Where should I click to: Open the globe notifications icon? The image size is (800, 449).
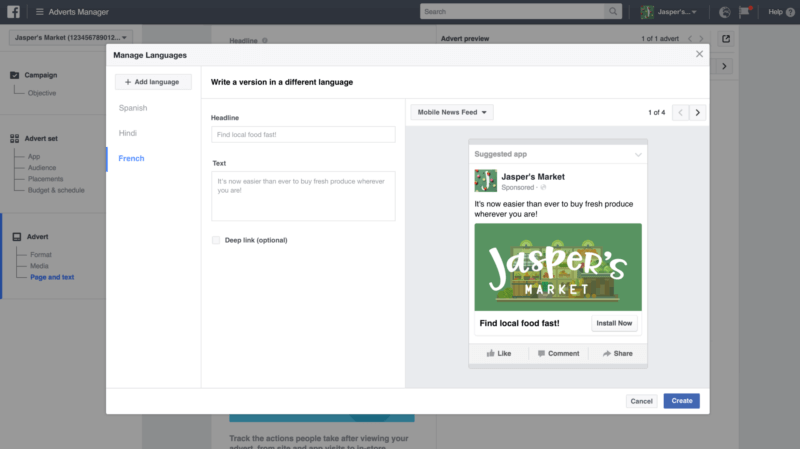[724, 12]
